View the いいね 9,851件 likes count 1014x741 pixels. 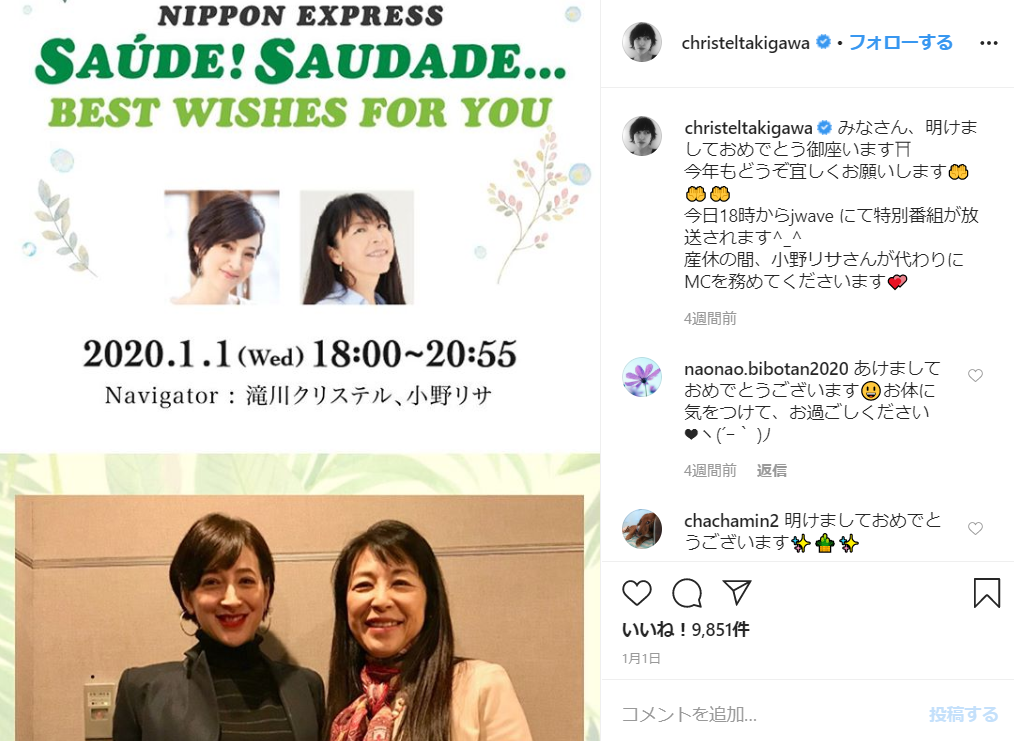(685, 630)
